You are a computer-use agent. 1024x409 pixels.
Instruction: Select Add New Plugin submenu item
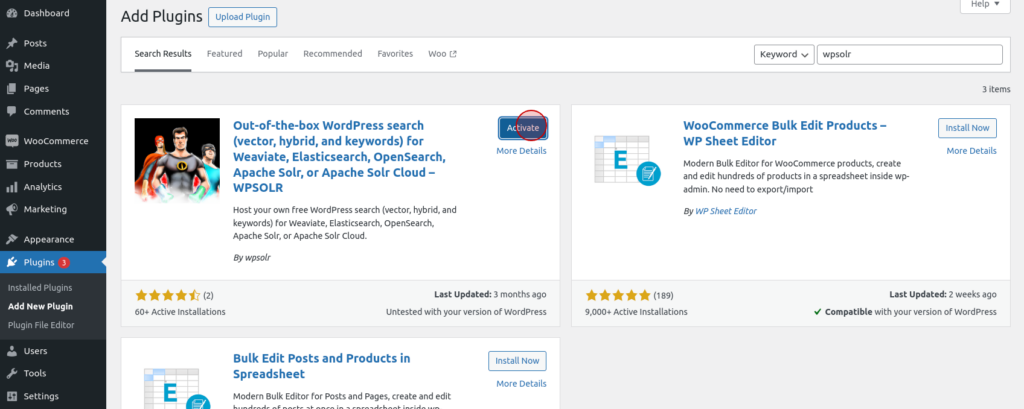click(40, 306)
